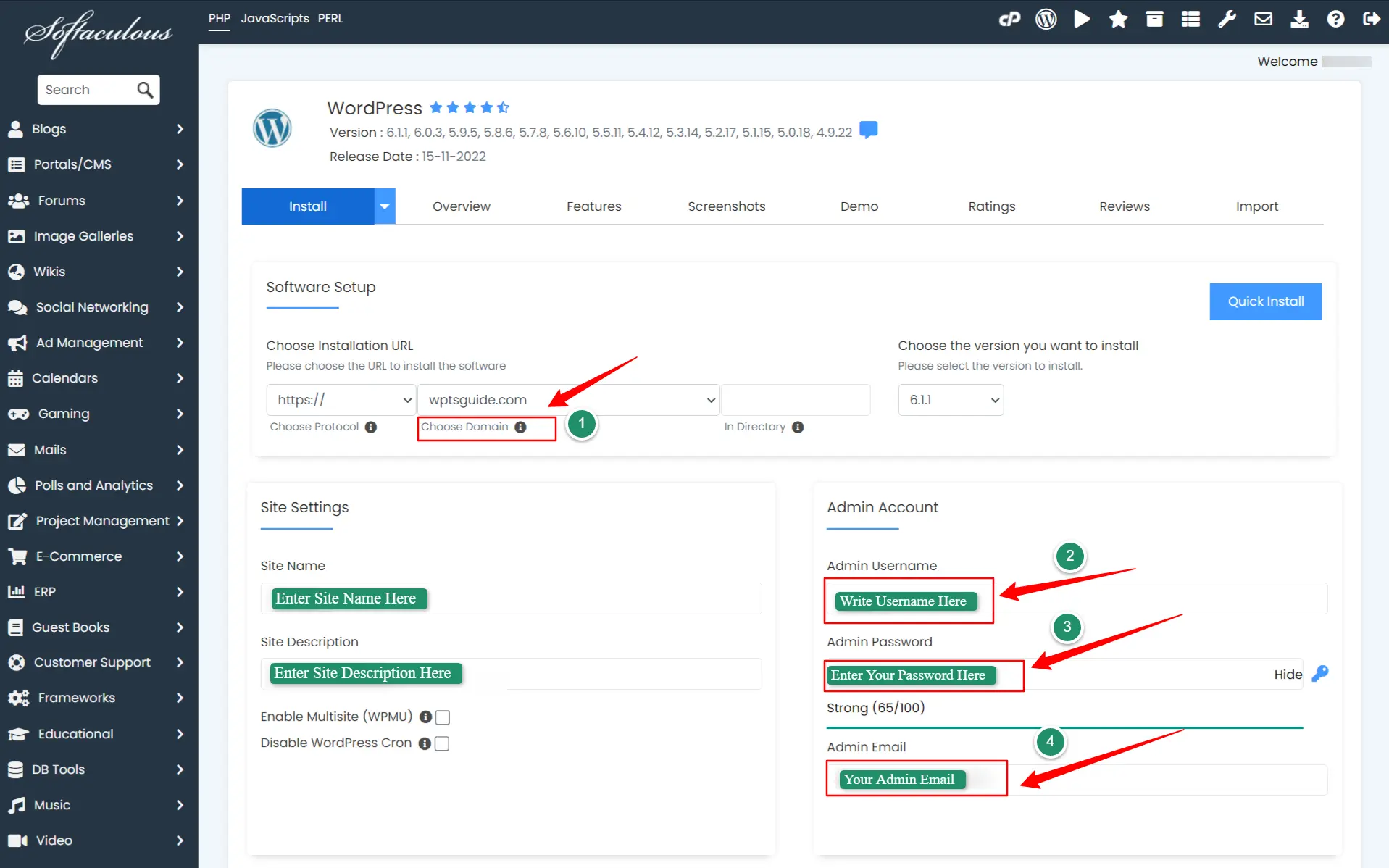Screen dimensions: 1389x868
Task: Select PHP scripts link
Action: pos(219,19)
